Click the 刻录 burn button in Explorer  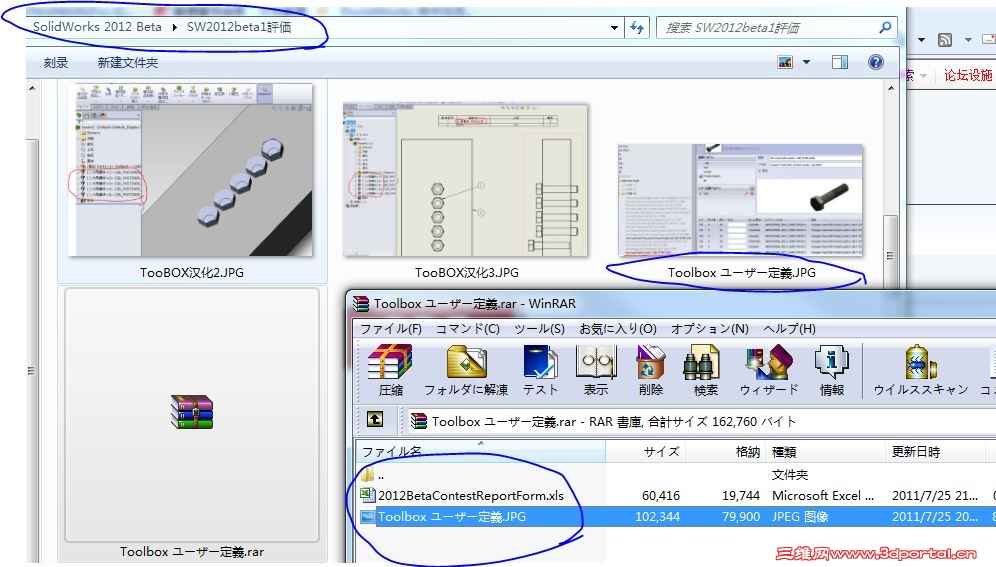[56, 62]
